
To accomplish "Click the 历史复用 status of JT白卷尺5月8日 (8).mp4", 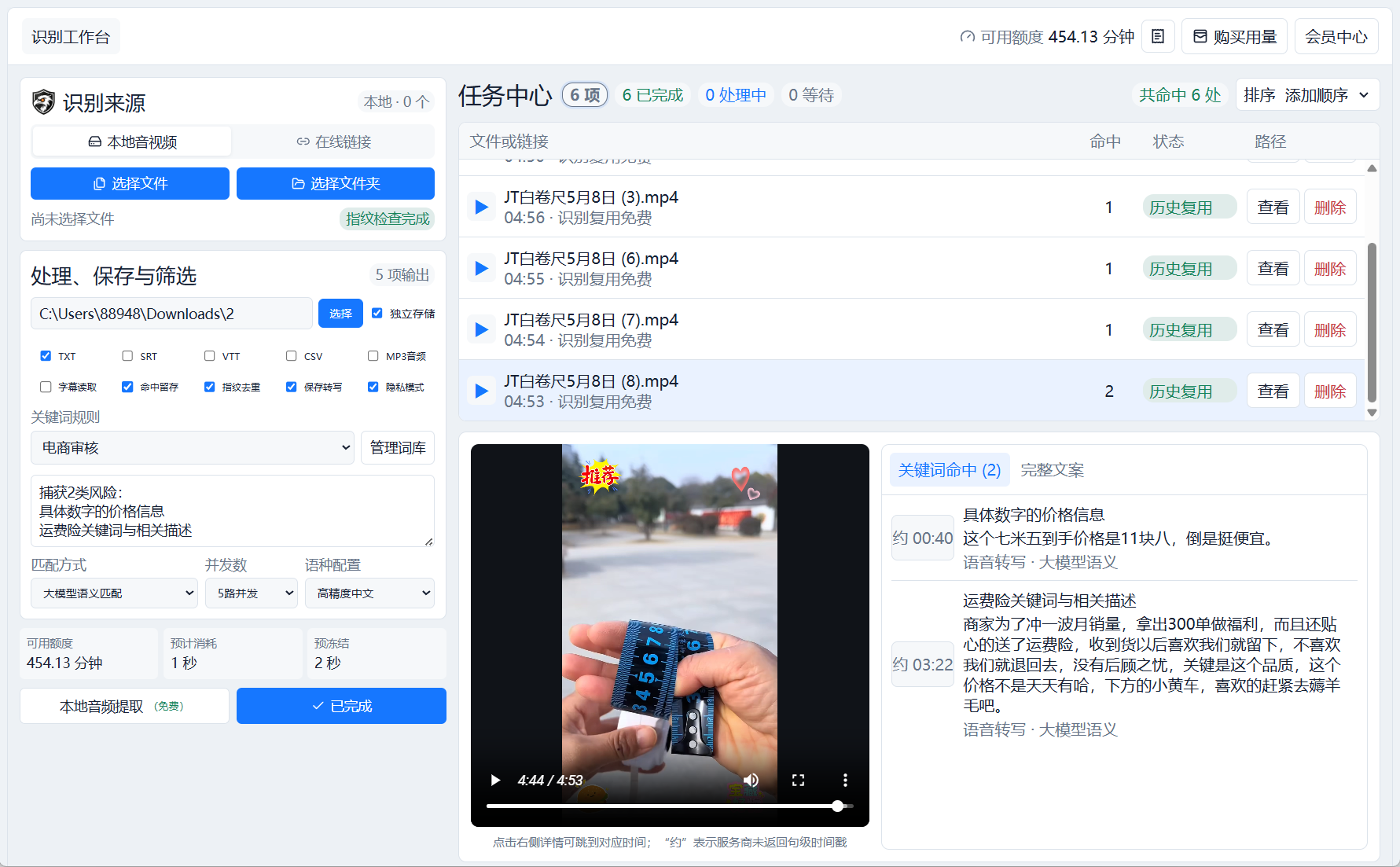I will pos(1189,391).
